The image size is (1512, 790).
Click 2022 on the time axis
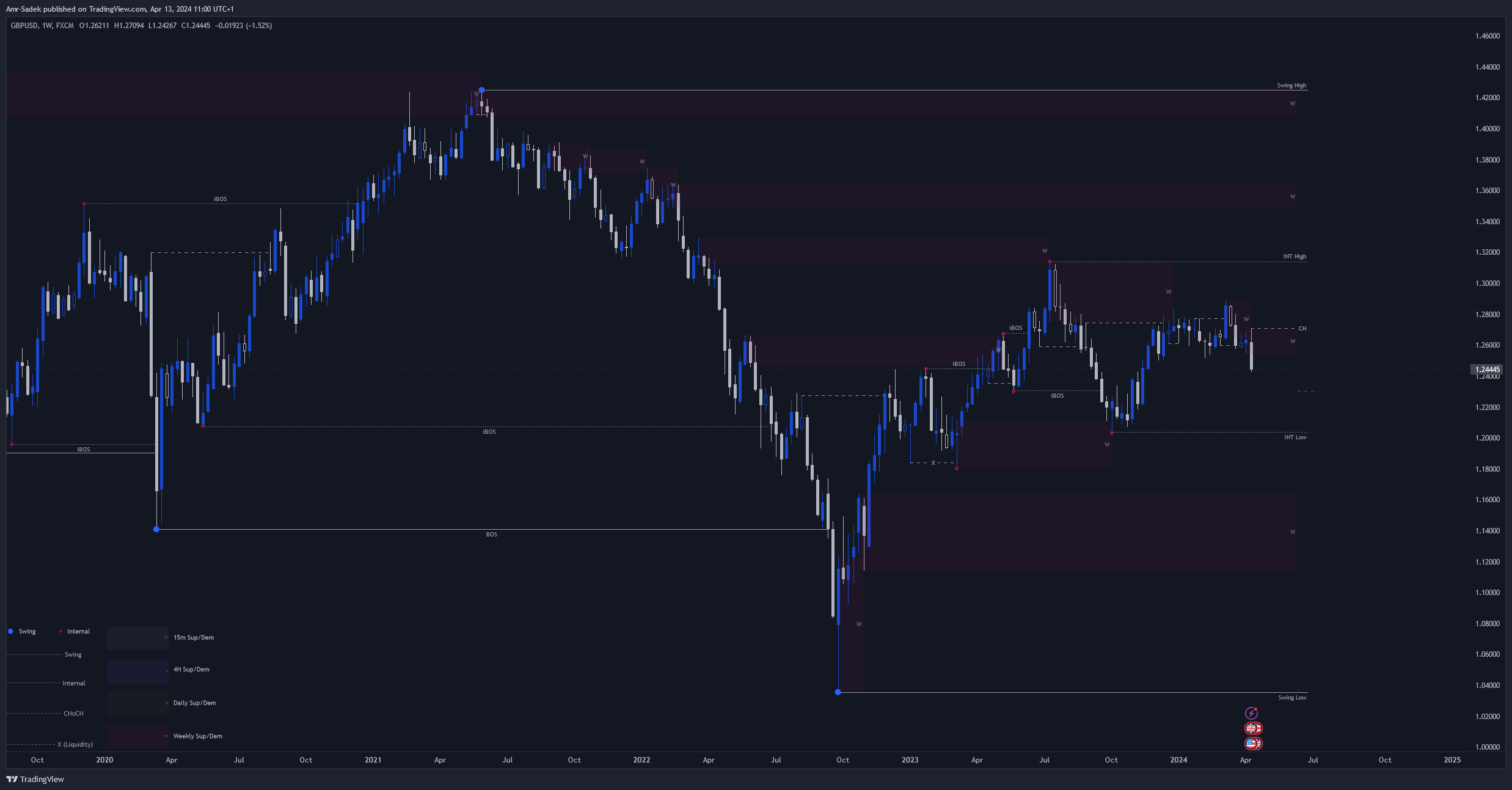(641, 760)
